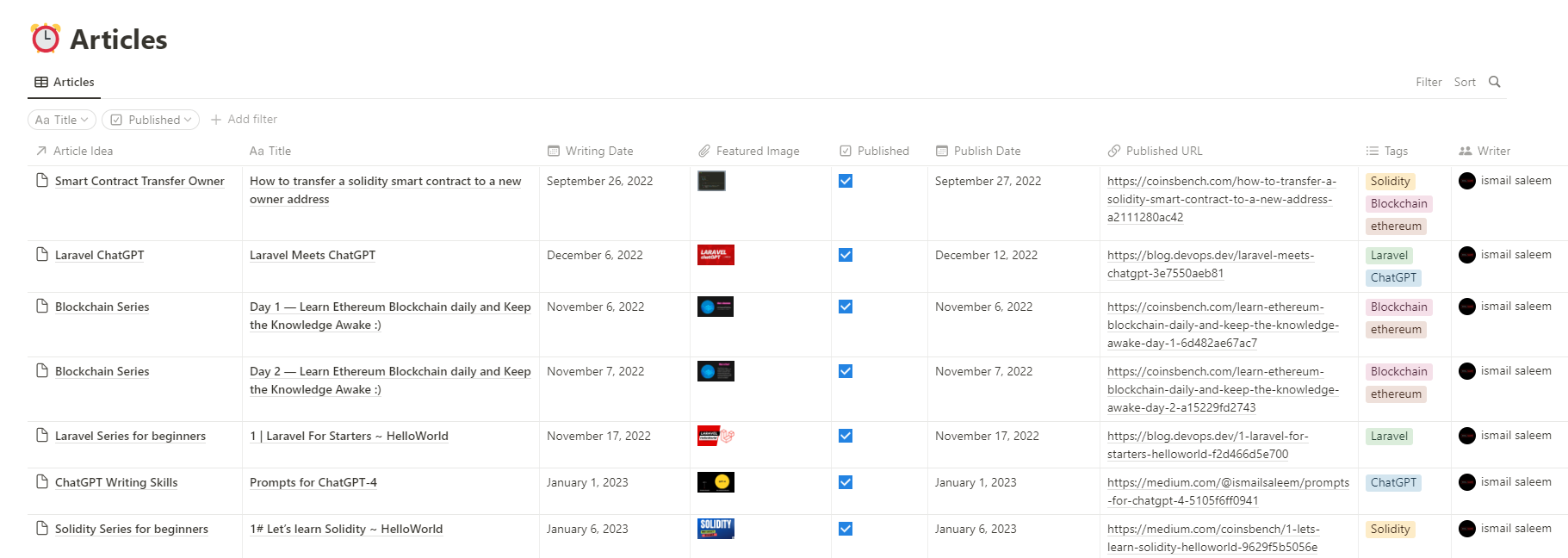Open Writing Date column header menu
The image size is (1568, 558).
coord(591,151)
